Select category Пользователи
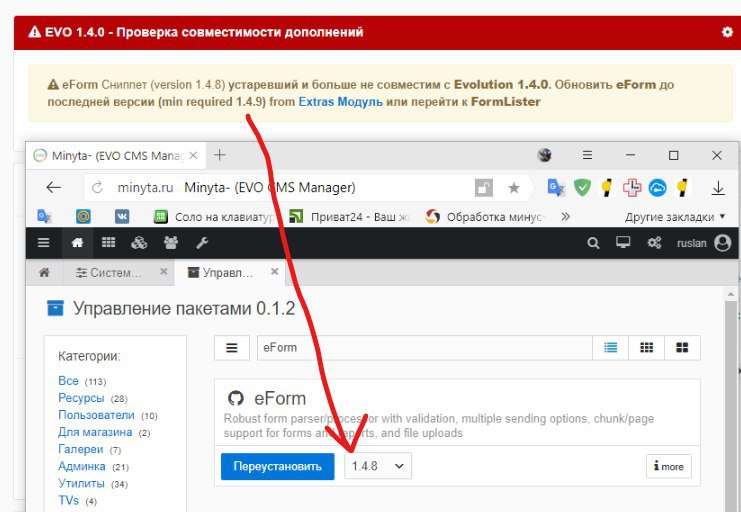Viewport: 741px width, 512px height. click(96, 415)
